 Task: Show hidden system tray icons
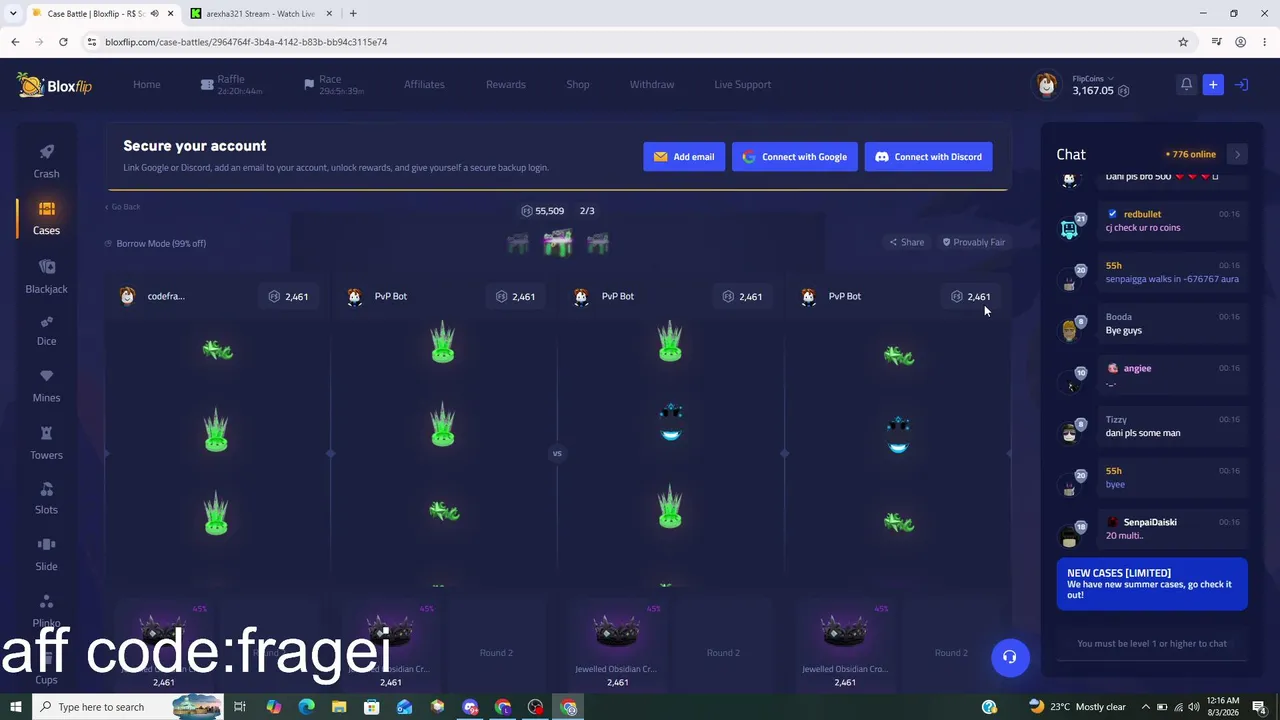(1146, 707)
